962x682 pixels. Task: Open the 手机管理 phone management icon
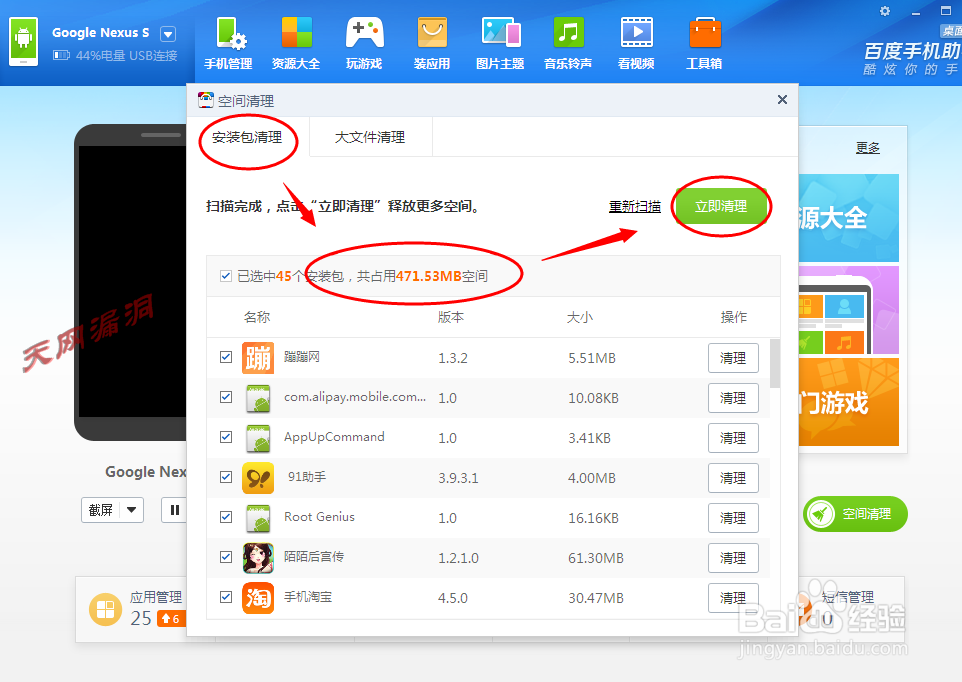click(228, 44)
